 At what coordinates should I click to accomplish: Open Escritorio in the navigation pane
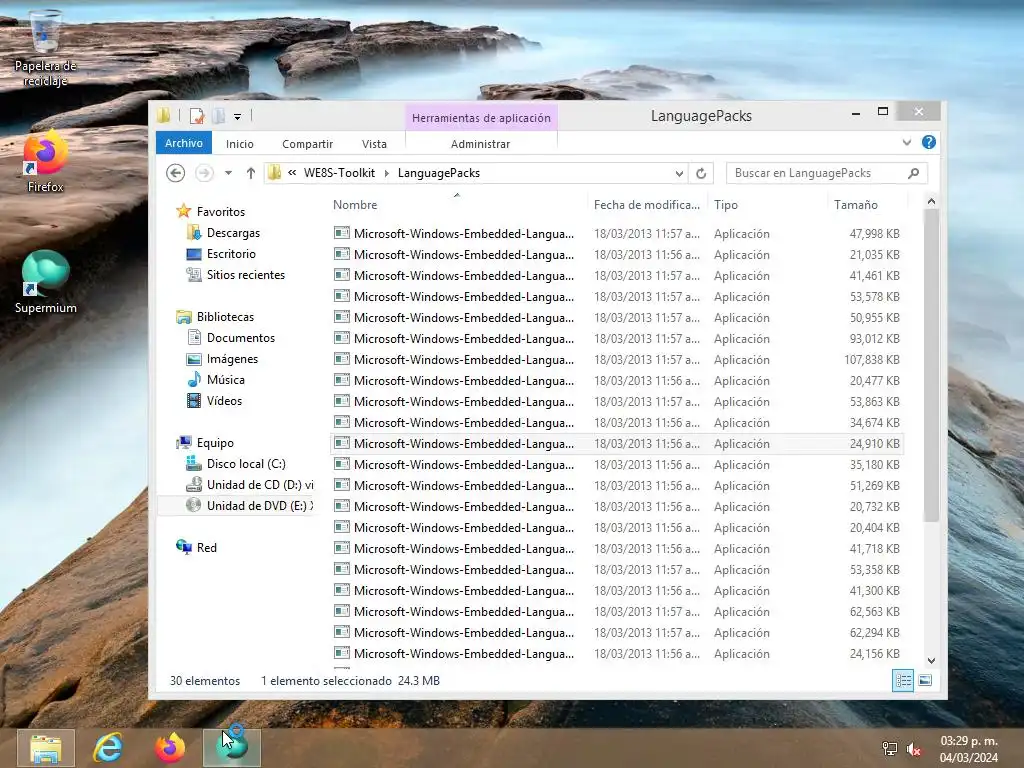point(231,254)
